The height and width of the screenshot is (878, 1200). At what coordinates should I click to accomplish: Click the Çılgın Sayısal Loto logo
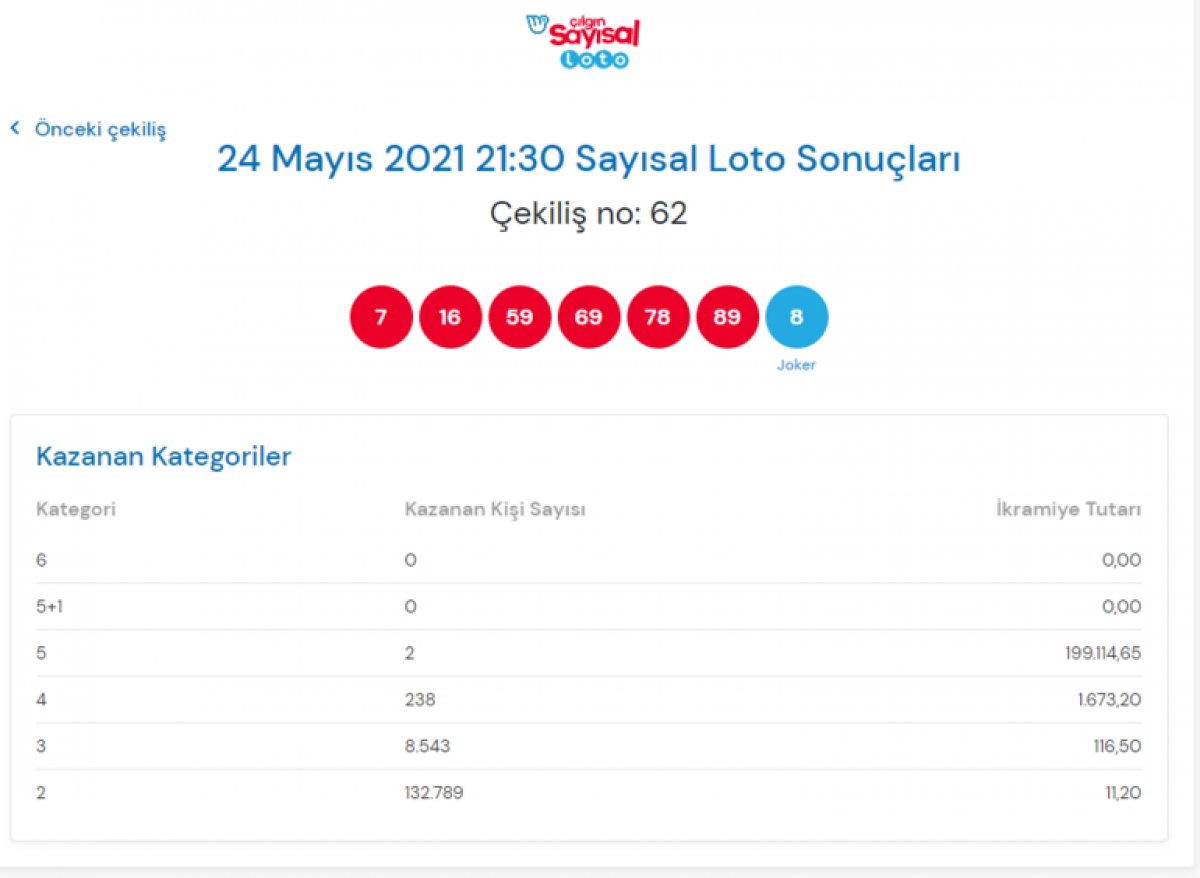(x=583, y=41)
